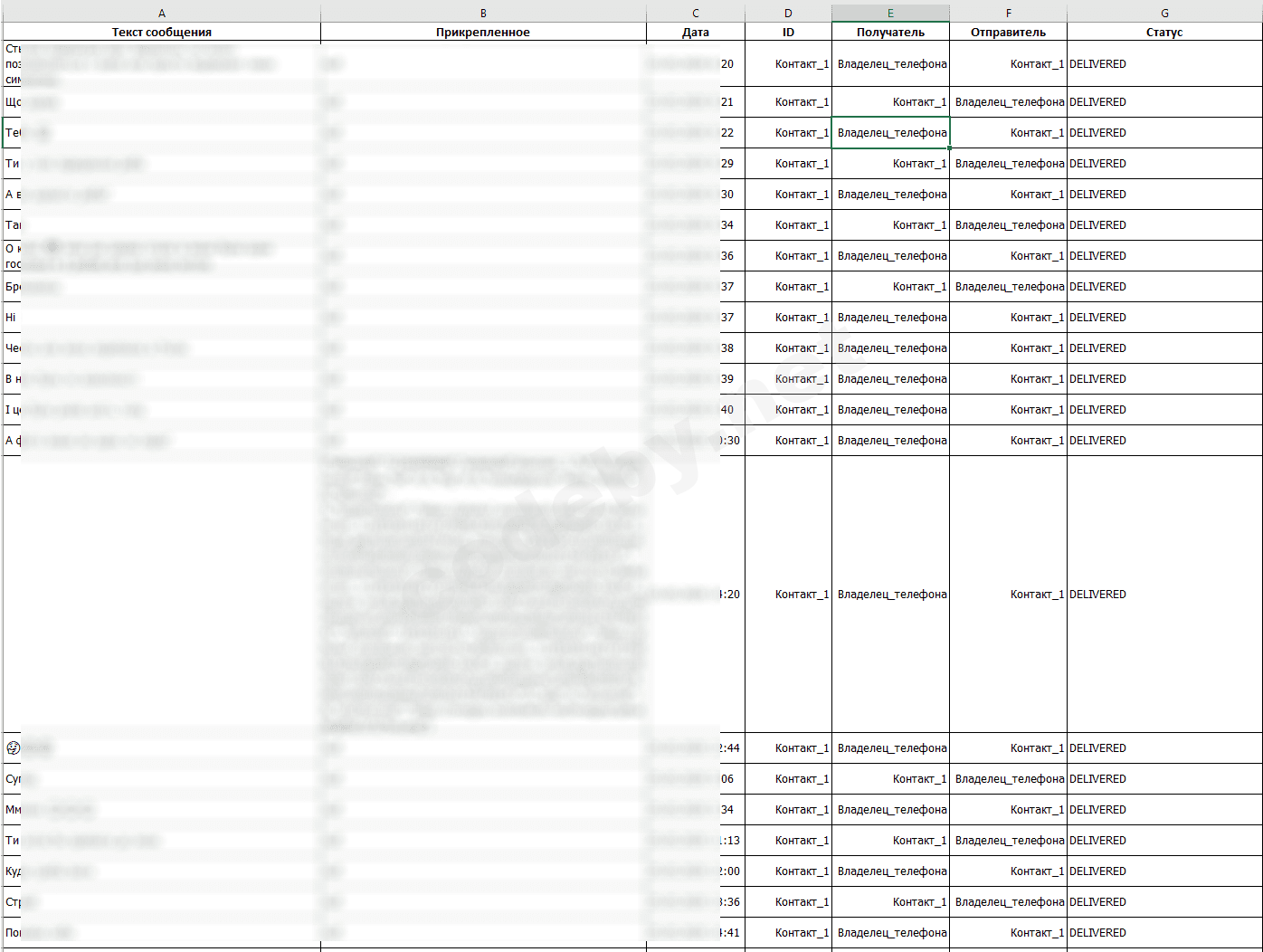Select recipient "Владелец_телефона" in row ending :41
Screen dimensions: 1263x952
click(x=892, y=933)
